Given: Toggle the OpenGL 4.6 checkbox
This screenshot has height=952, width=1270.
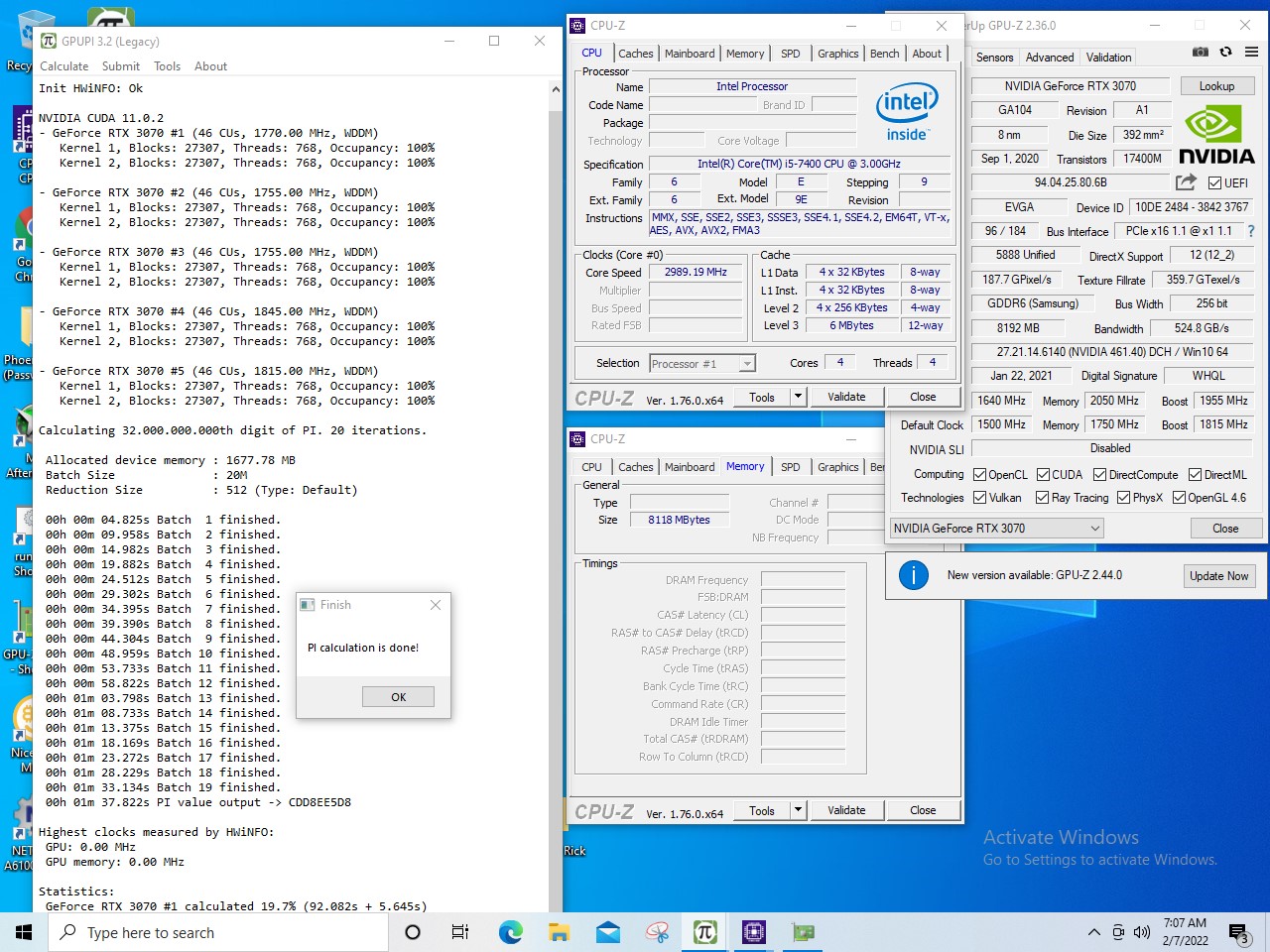Looking at the screenshot, I should 1179,498.
